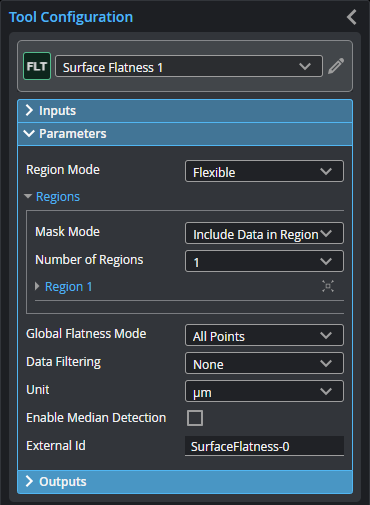Open the Surface Flatness 1 tool dropdown
370x505 pixels.
coord(189,66)
